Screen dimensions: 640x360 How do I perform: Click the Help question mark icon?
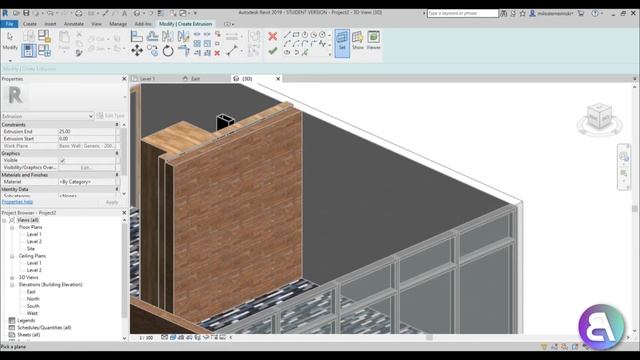(x=595, y=13)
